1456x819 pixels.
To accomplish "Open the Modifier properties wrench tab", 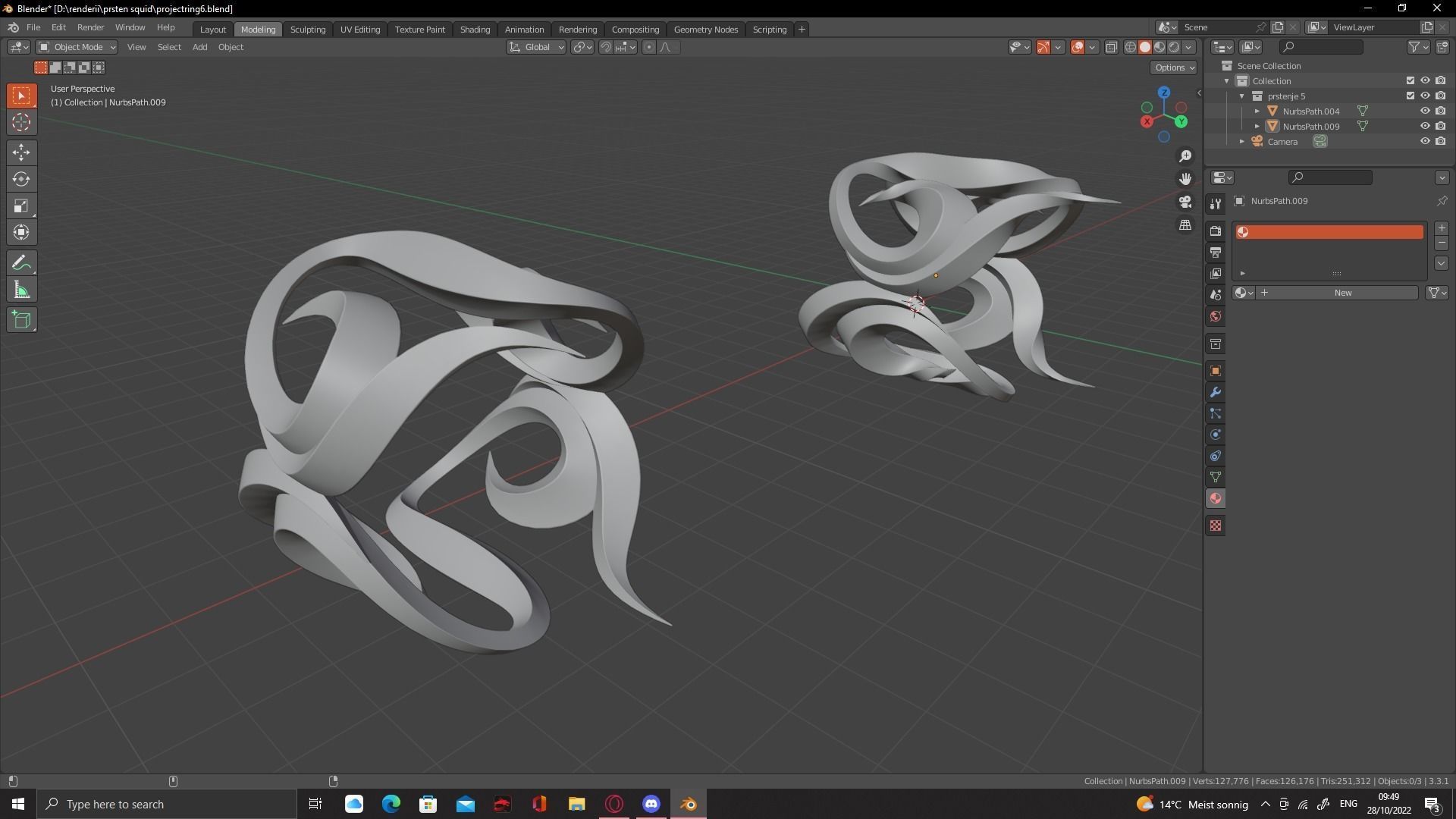I will coord(1216,392).
